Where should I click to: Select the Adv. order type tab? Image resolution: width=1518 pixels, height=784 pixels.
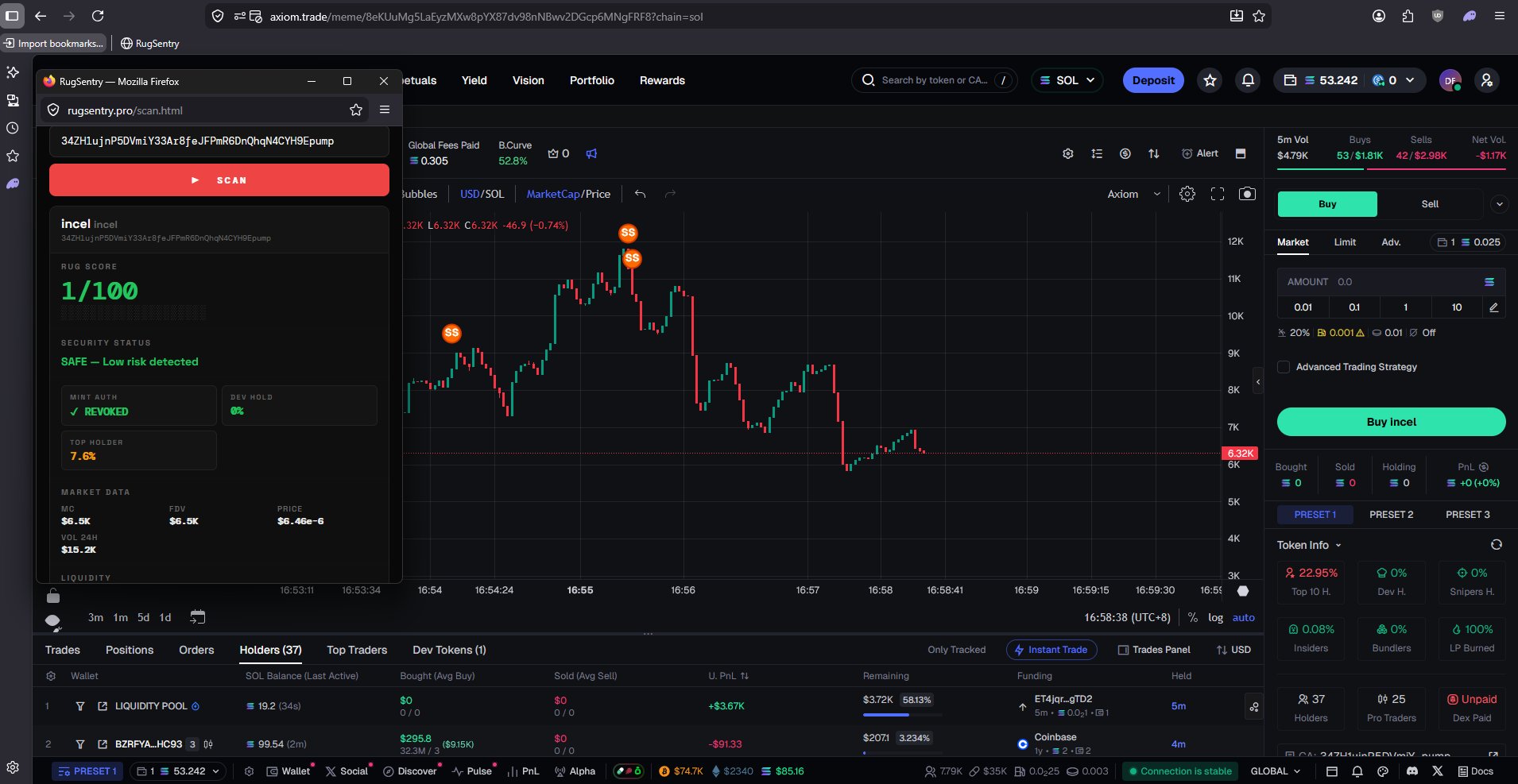pos(1391,242)
